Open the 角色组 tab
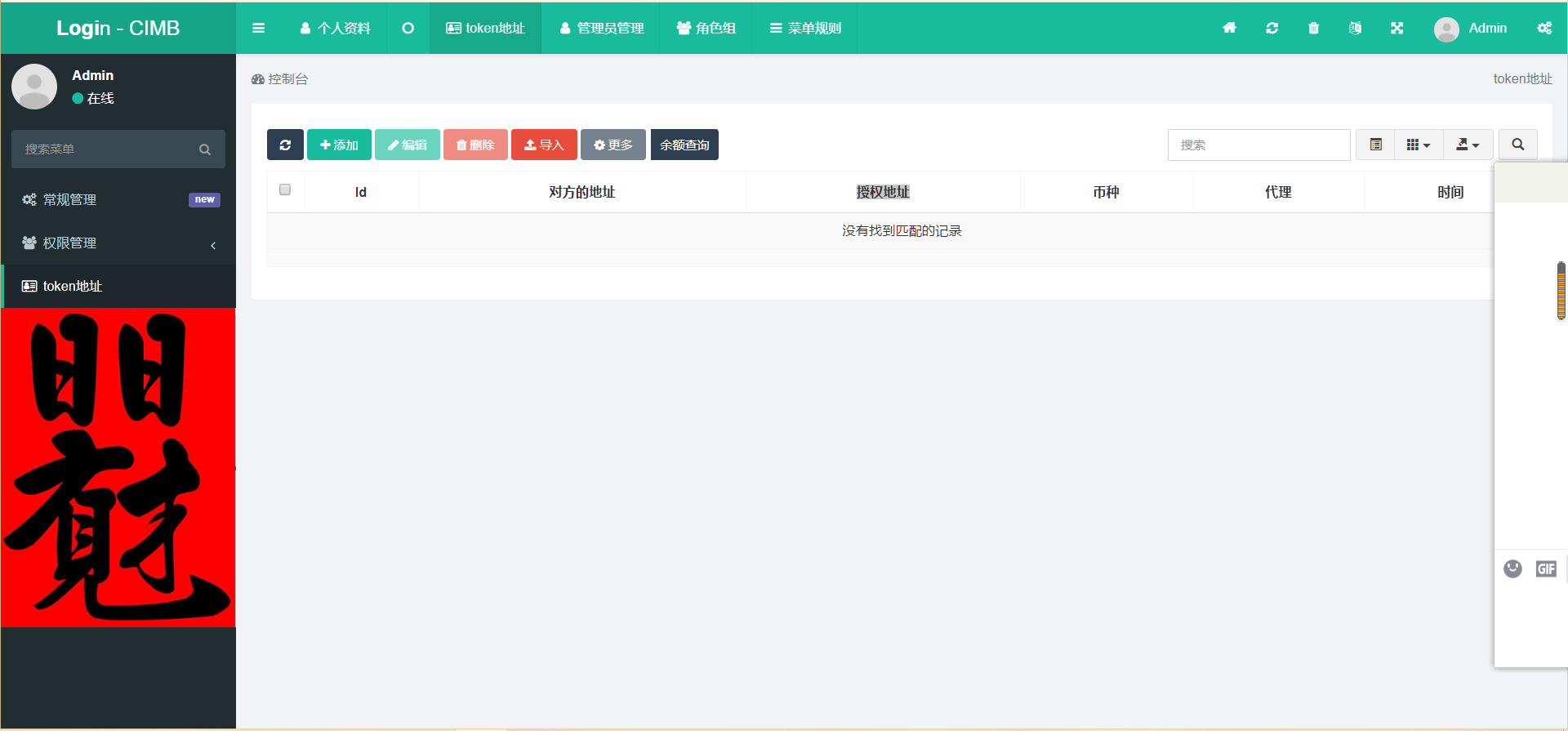Image resolution: width=1568 pixels, height=731 pixels. [706, 28]
